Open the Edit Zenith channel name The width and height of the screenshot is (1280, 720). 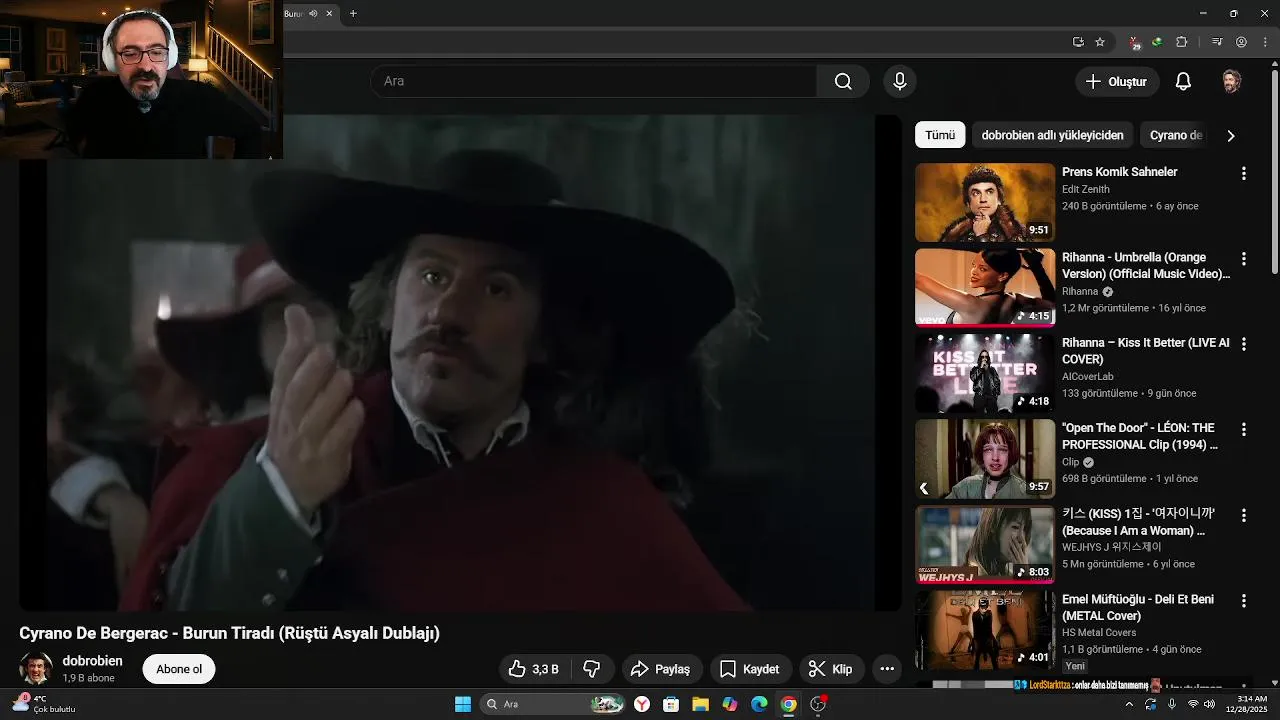(1086, 189)
